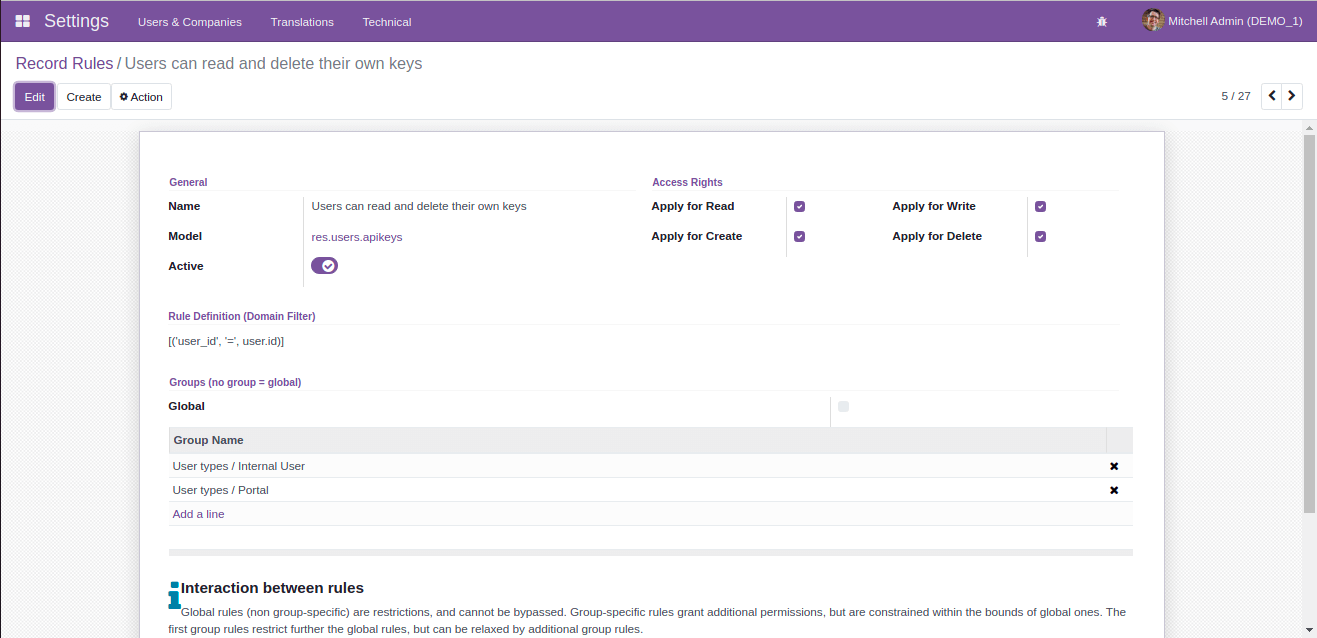Click the General section title
Image resolution: width=1317 pixels, height=638 pixels.
pos(188,182)
